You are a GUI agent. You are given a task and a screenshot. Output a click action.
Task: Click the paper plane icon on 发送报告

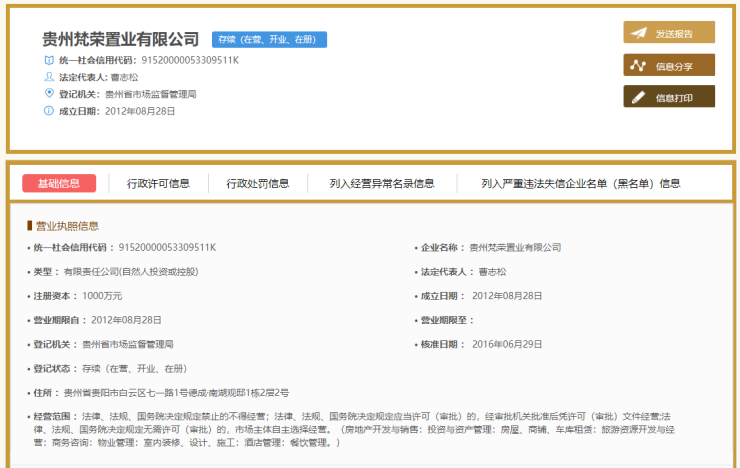(639, 33)
